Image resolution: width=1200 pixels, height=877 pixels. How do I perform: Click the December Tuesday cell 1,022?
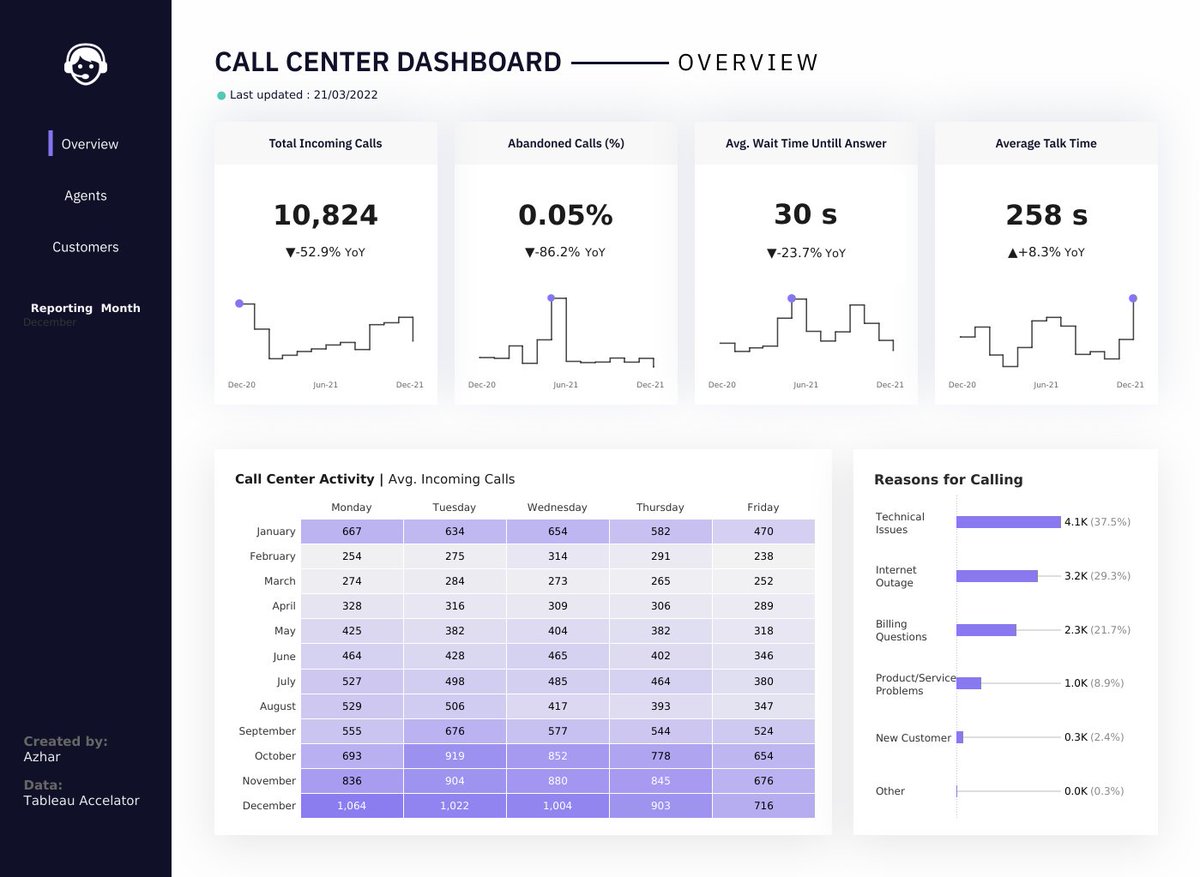tap(455, 806)
